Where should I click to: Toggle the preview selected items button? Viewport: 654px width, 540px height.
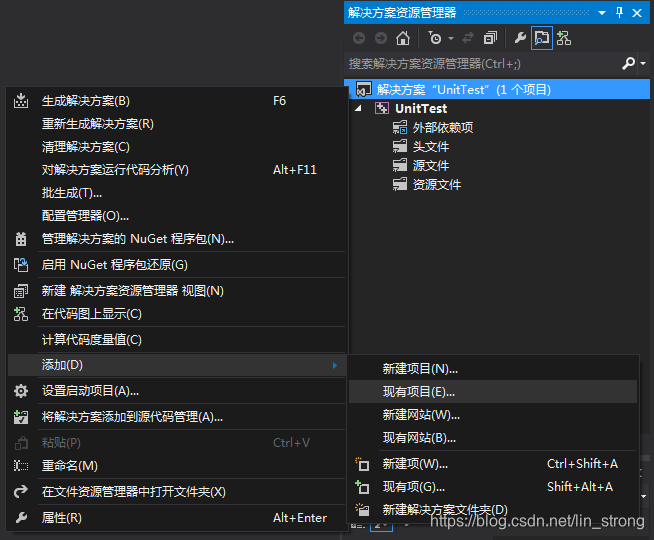(542, 38)
